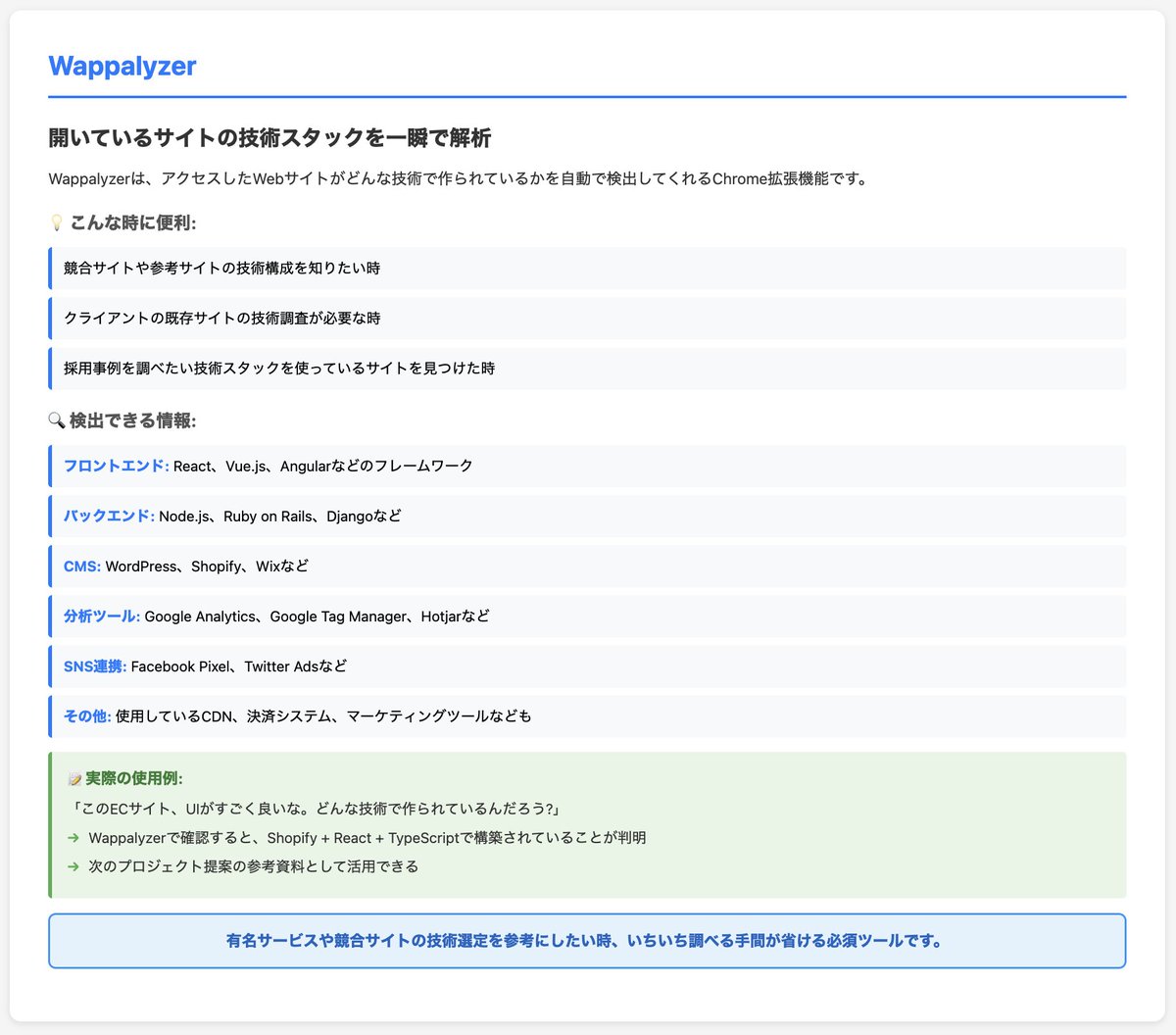Viewport: 1176px width, 1035px height.
Task: Click the description sentence starting with Wappalyzerは
Action: pyautogui.click(x=459, y=178)
